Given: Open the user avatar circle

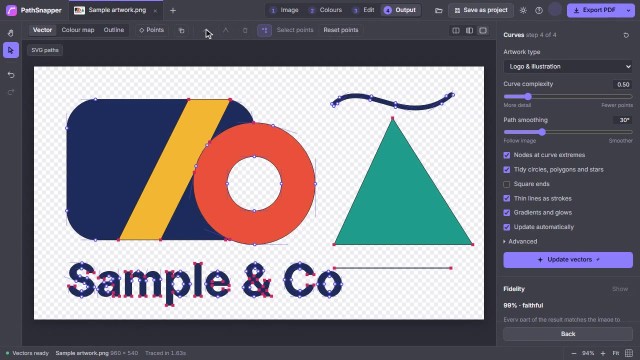Looking at the screenshot, I should tap(555, 10).
